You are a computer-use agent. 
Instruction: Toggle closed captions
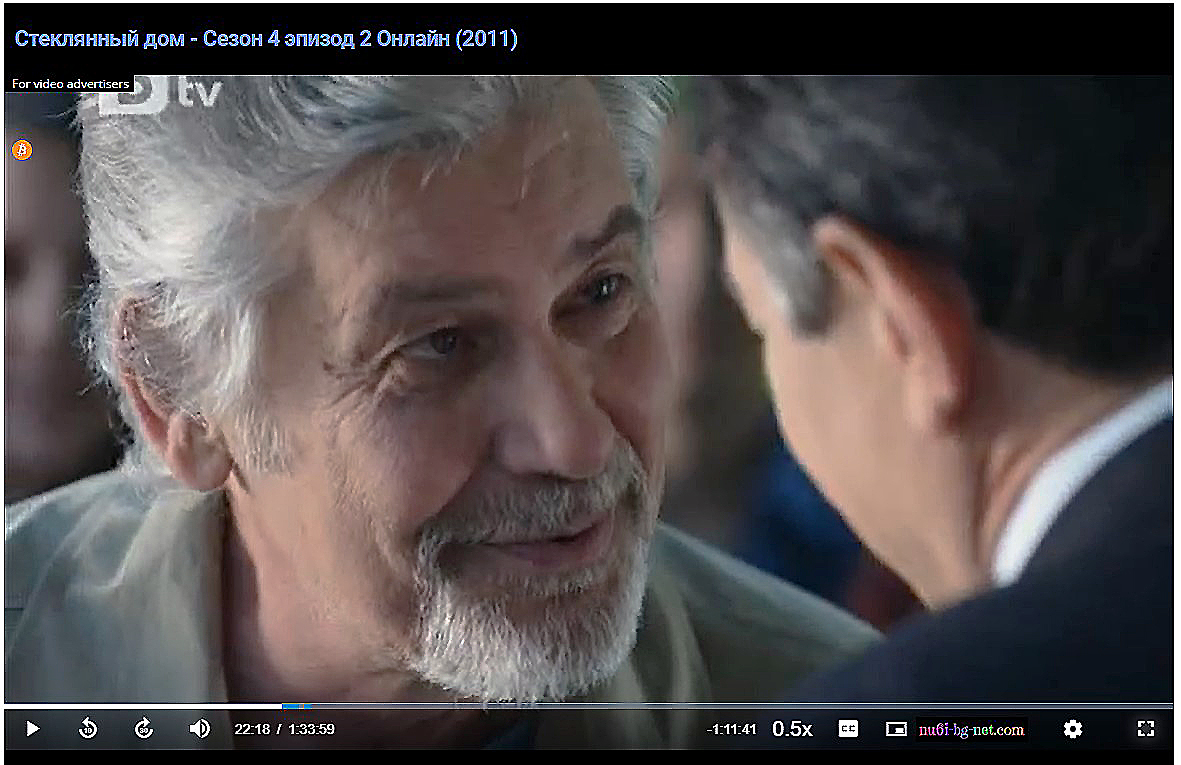[848, 729]
